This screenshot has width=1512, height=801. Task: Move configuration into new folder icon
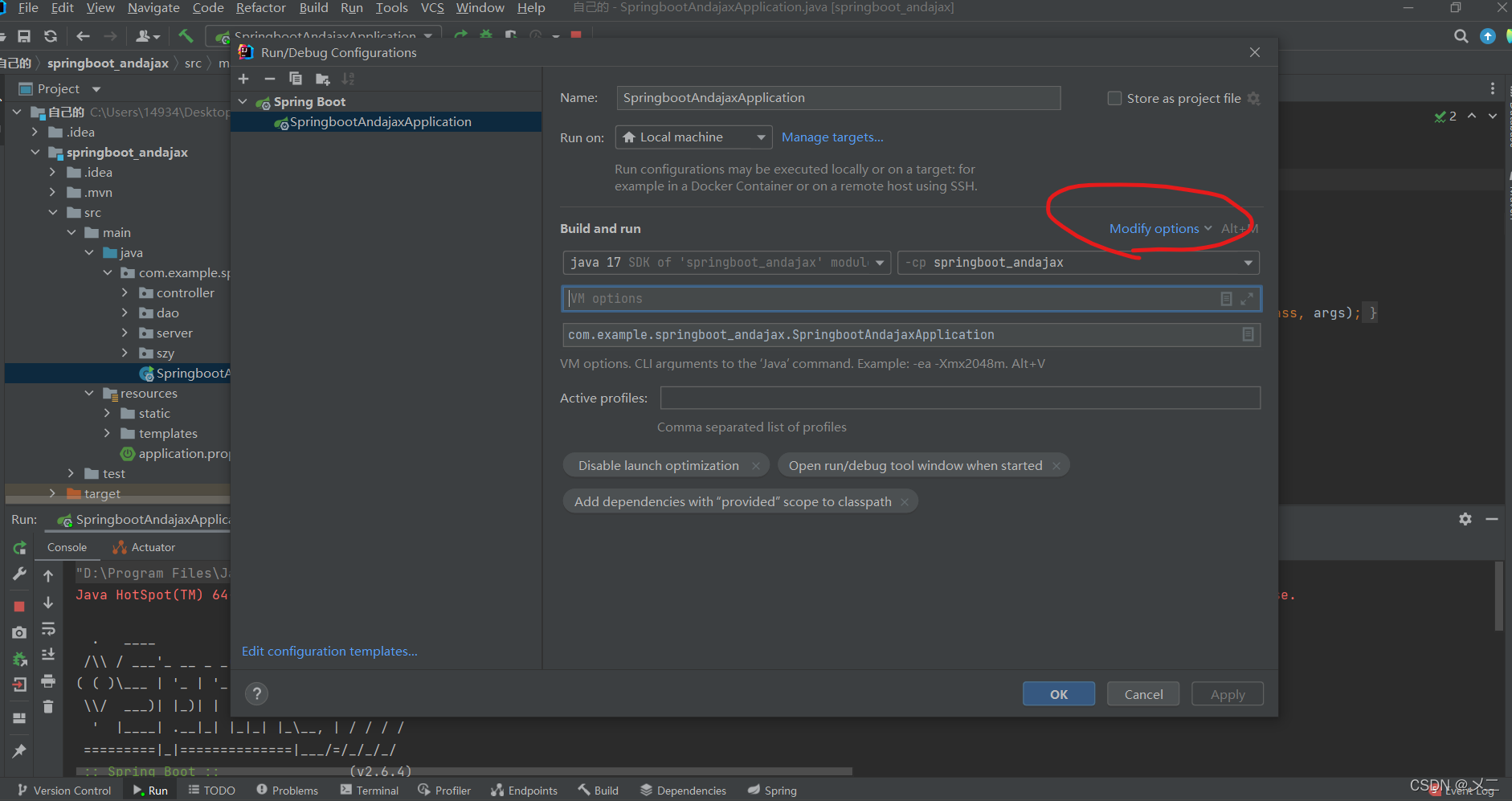coord(322,79)
